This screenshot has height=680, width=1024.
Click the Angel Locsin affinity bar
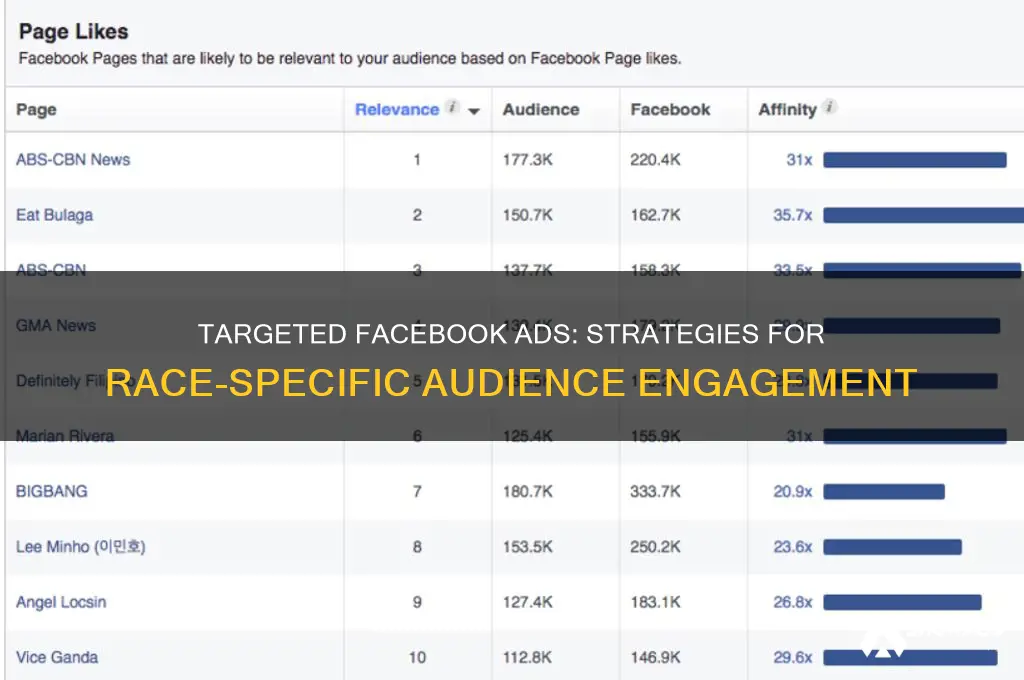tap(903, 602)
